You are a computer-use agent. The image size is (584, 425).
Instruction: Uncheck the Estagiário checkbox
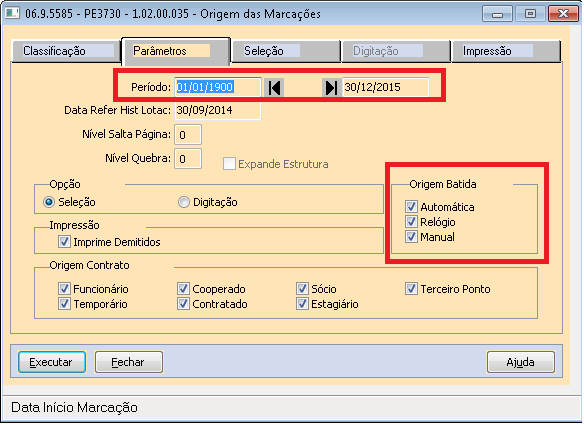point(302,304)
